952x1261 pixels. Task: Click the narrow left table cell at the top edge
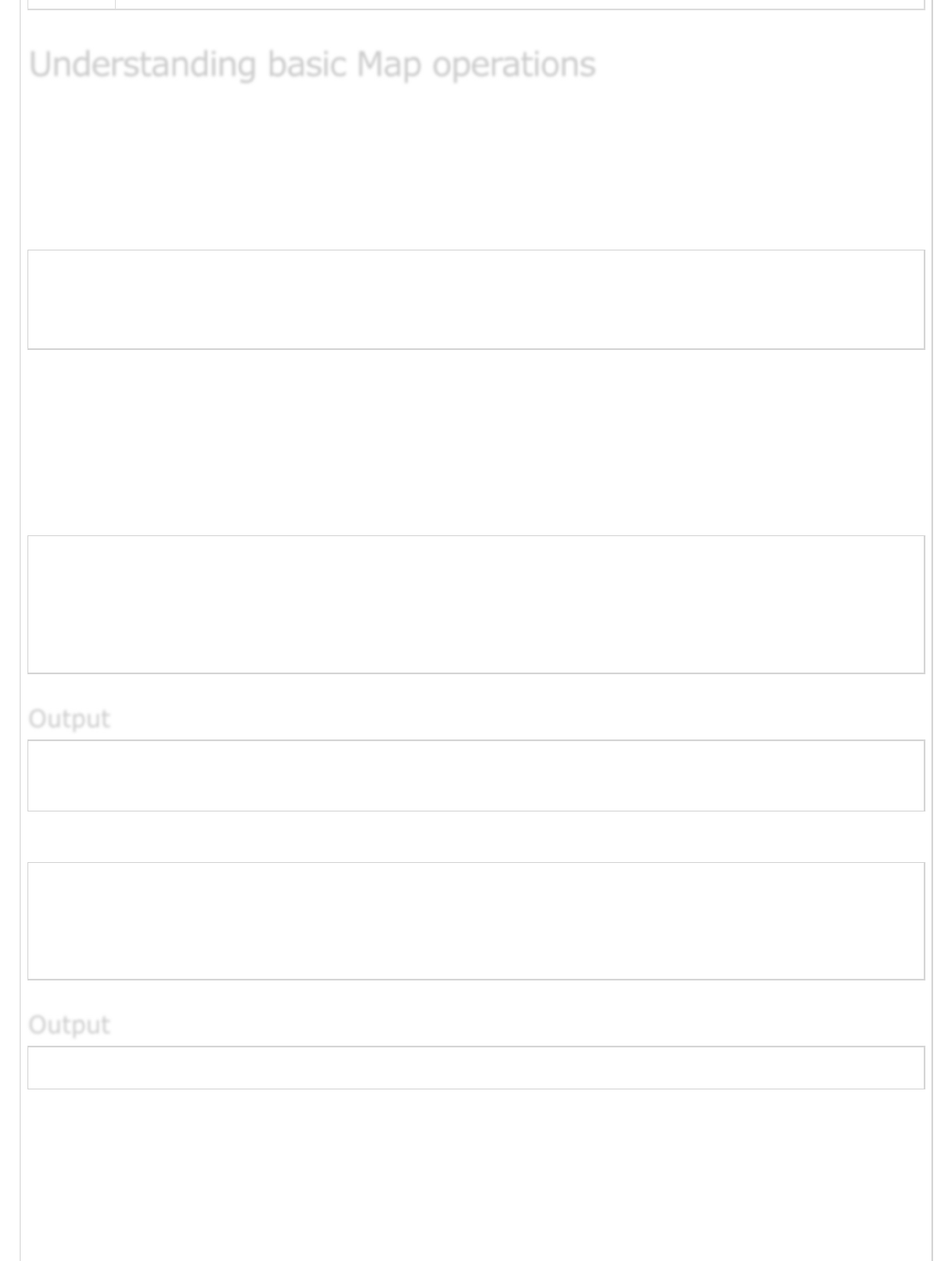[71, 4]
